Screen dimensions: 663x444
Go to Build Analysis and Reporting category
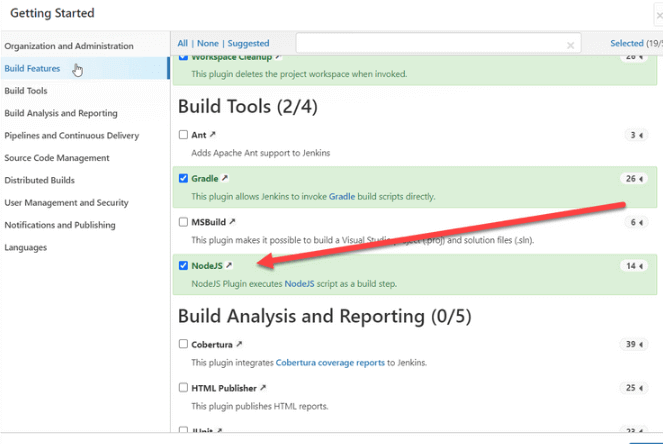point(61,113)
